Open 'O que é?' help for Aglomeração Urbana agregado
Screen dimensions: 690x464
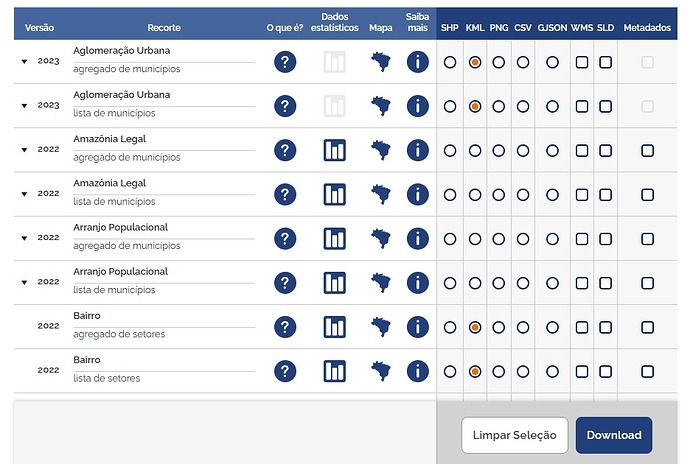[x=285, y=62]
